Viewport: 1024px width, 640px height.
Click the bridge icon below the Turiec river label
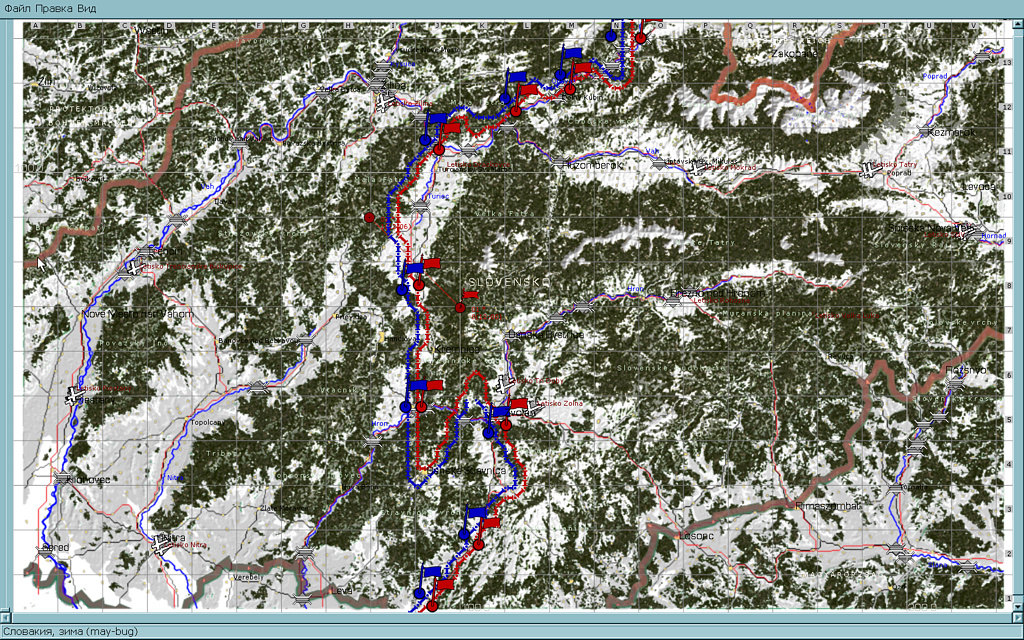click(420, 206)
